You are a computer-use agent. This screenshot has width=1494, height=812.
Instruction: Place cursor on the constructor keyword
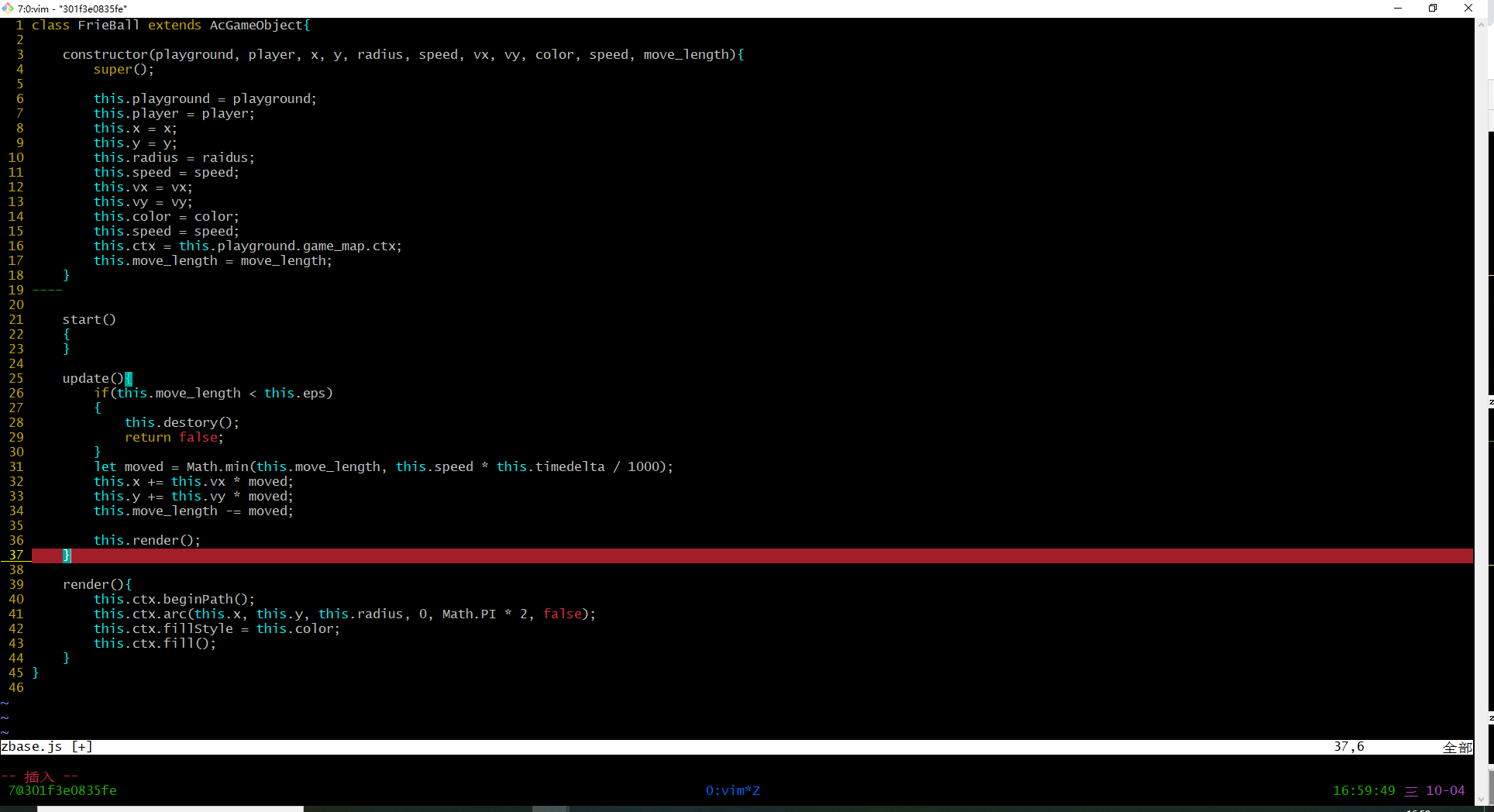click(x=105, y=55)
